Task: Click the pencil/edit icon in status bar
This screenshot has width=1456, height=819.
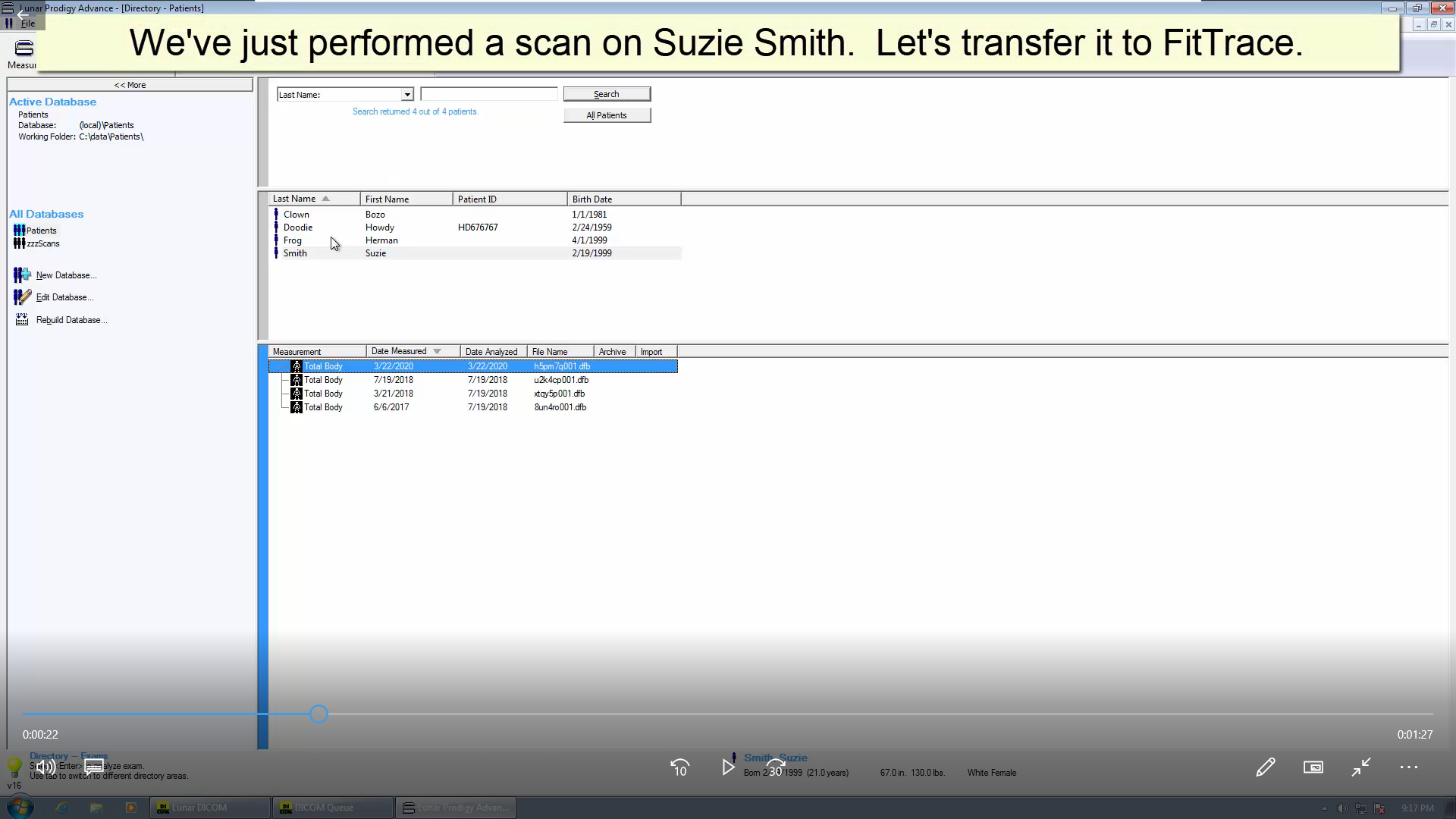Action: click(1265, 768)
